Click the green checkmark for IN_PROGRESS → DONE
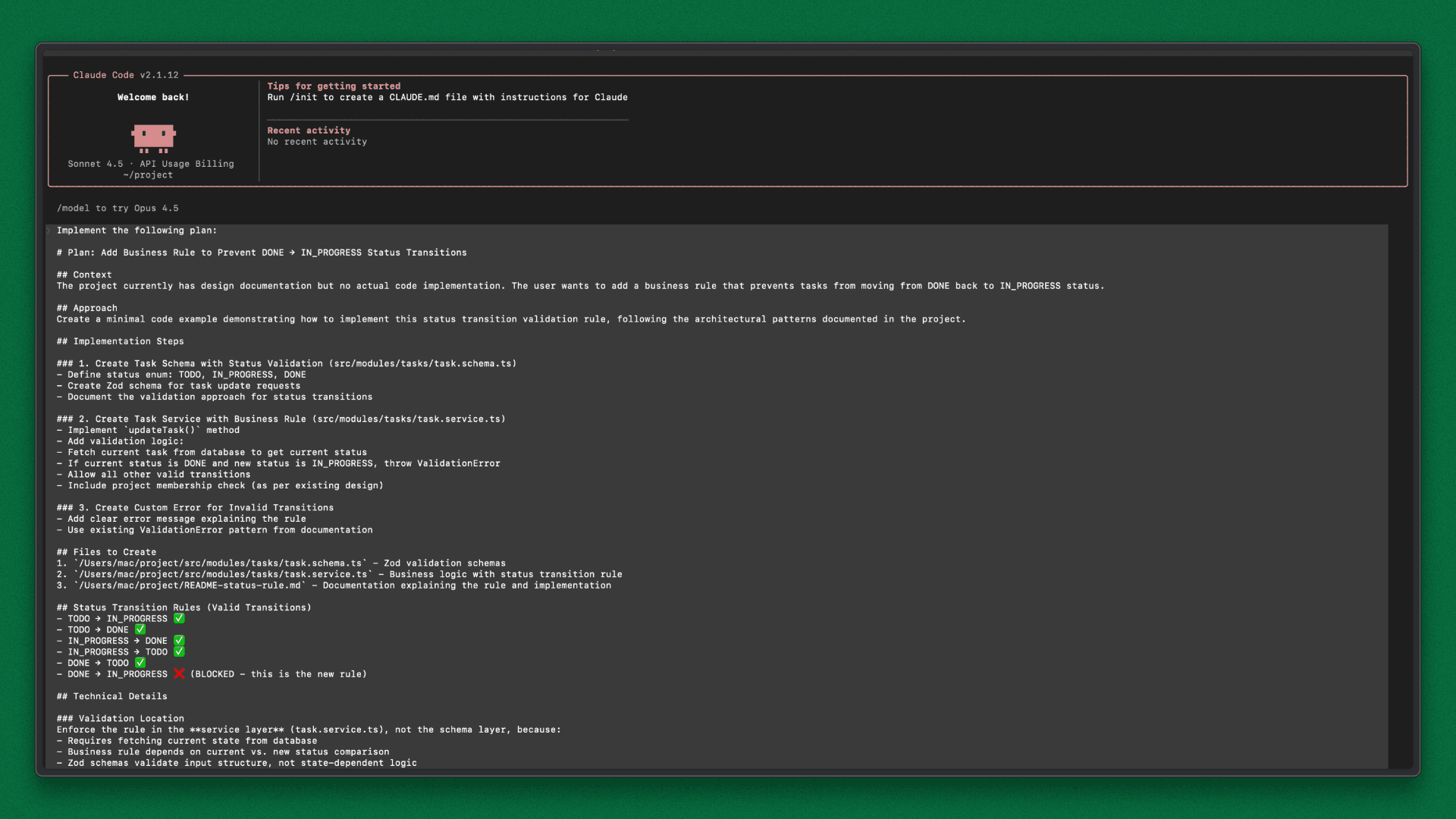The width and height of the screenshot is (1456, 819). [x=179, y=640]
